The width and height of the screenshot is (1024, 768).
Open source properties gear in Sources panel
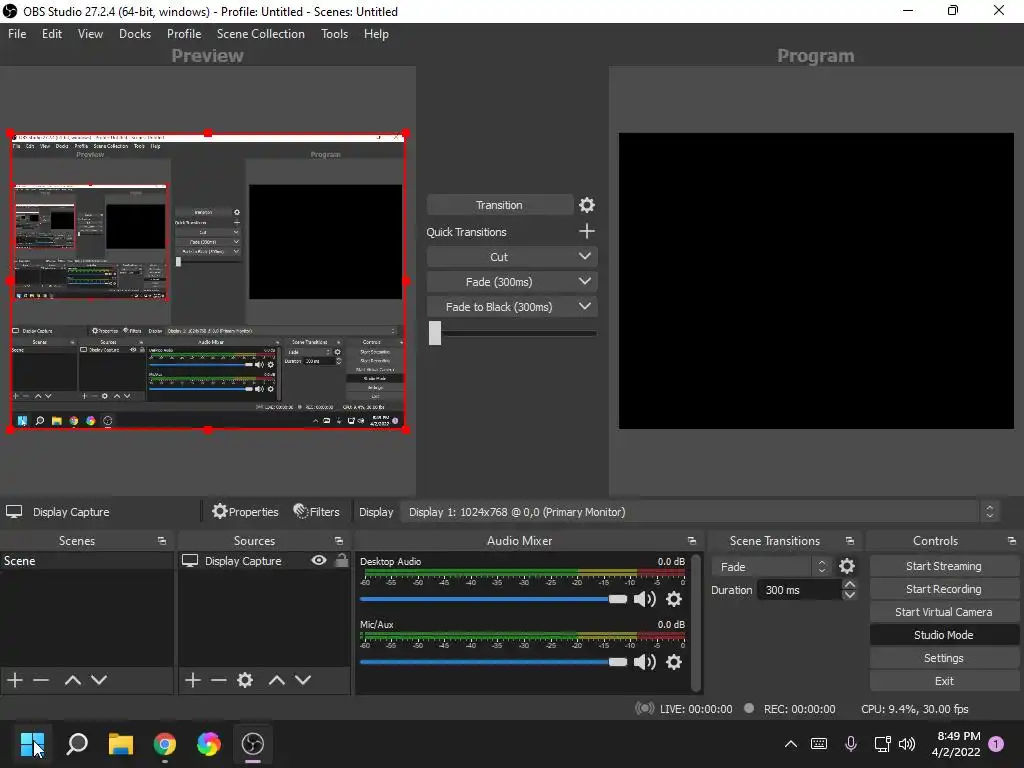(245, 680)
